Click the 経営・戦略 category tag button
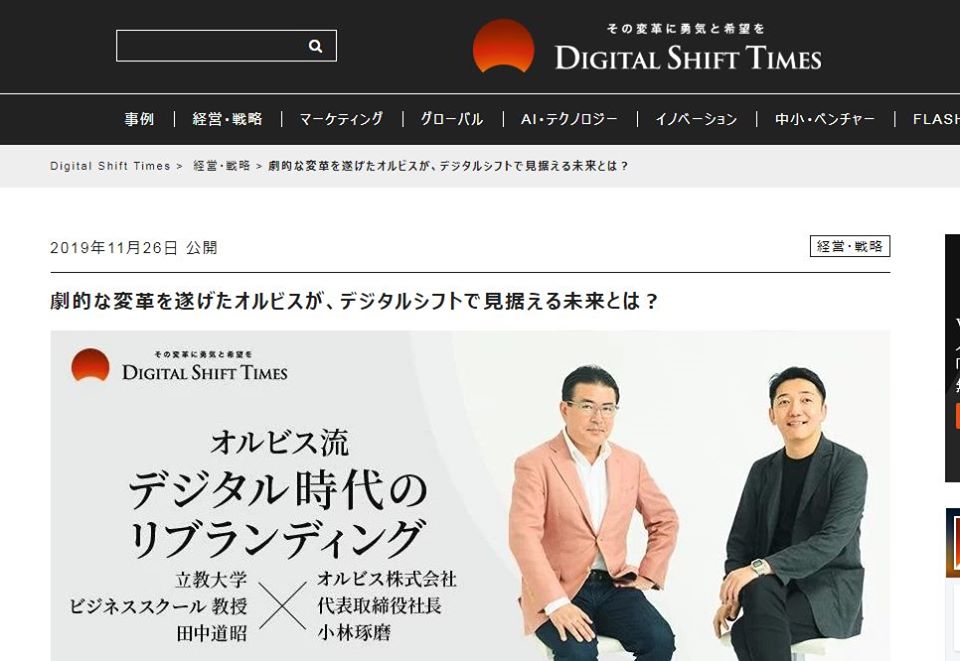The height and width of the screenshot is (661, 960). click(850, 246)
